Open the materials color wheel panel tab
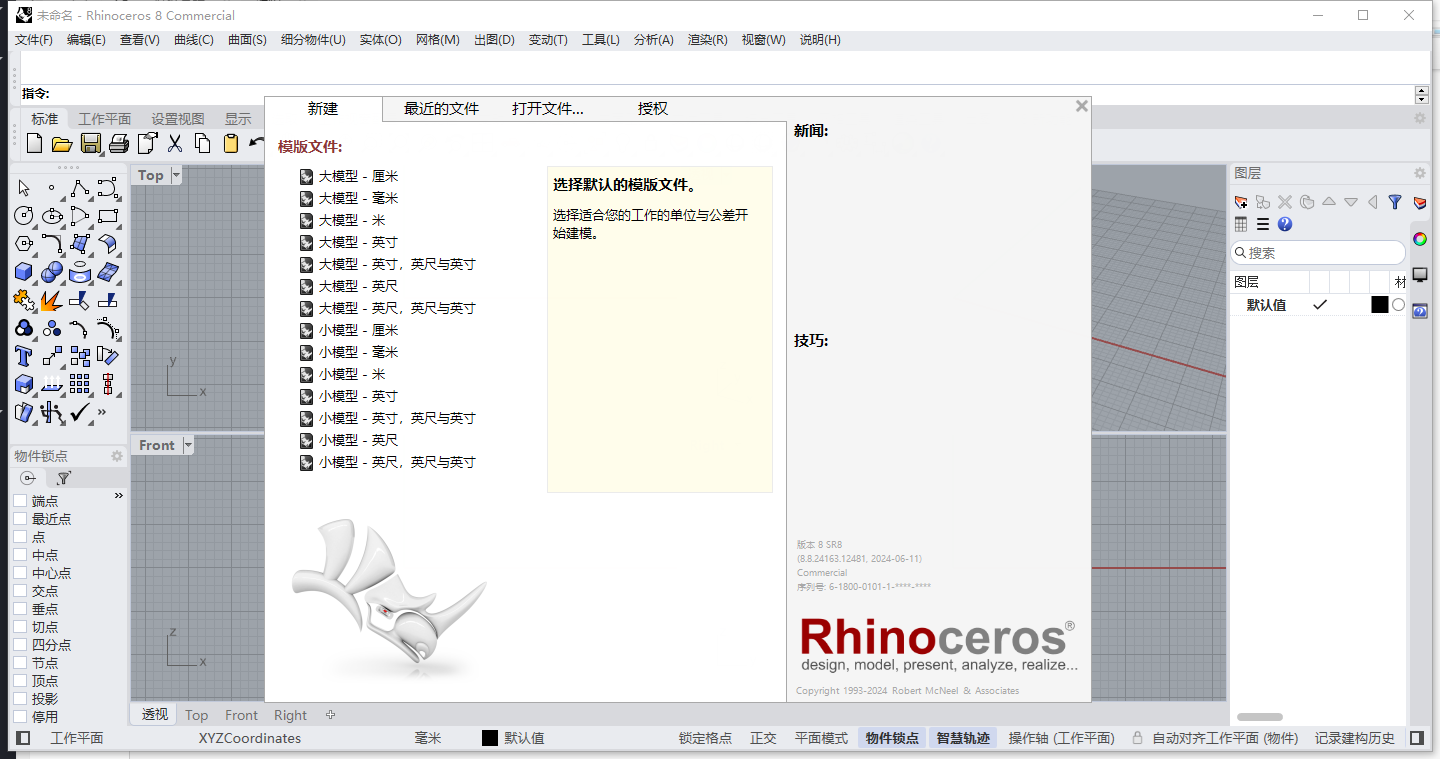1440x759 pixels. pos(1420,239)
